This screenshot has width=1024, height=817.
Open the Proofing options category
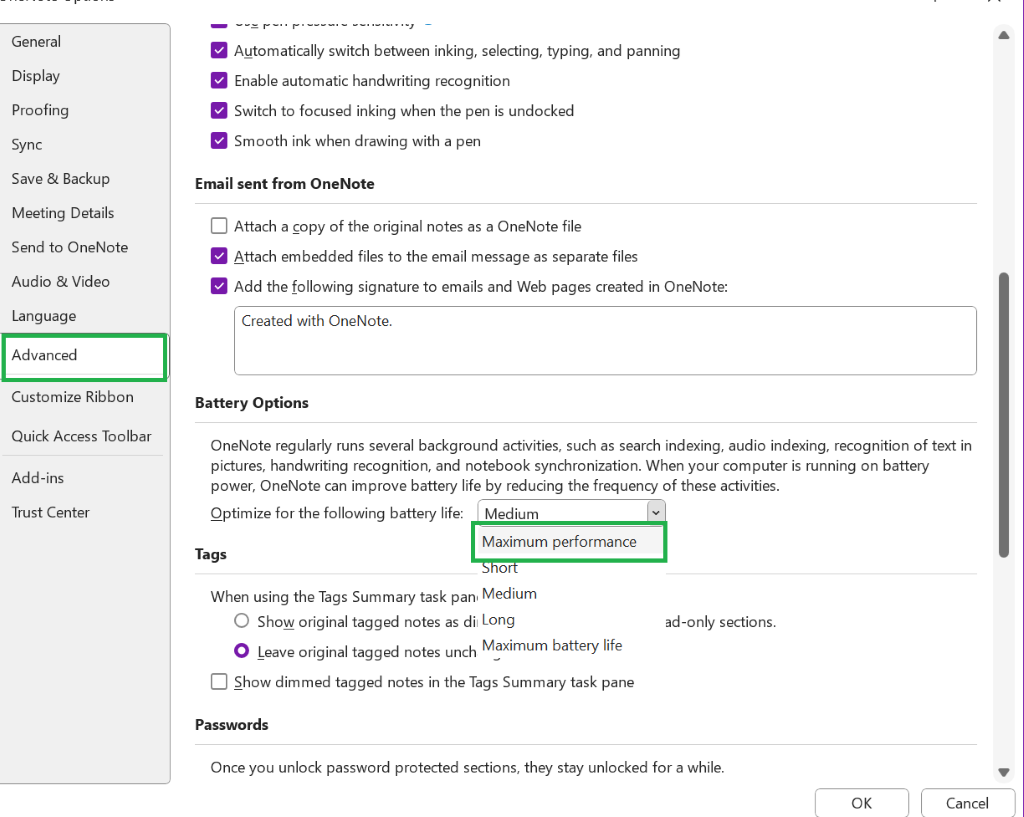[x=40, y=110]
